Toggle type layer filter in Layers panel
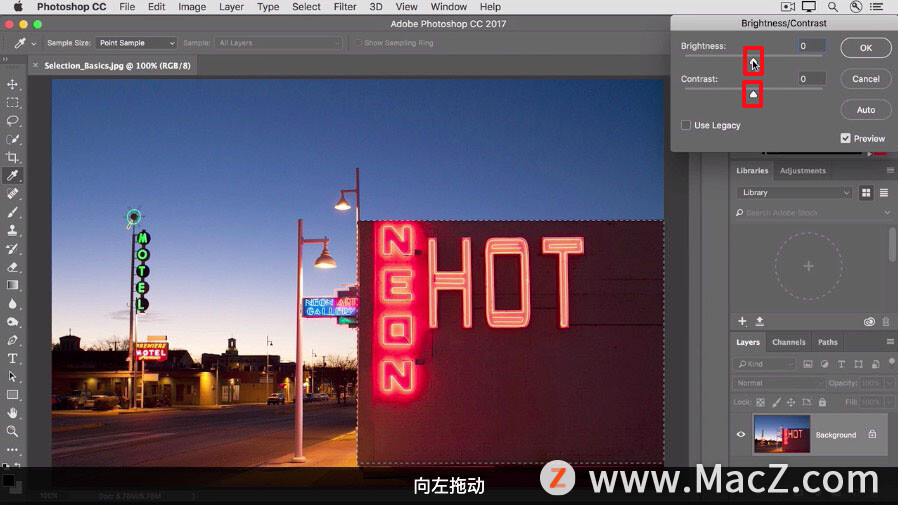 841,364
